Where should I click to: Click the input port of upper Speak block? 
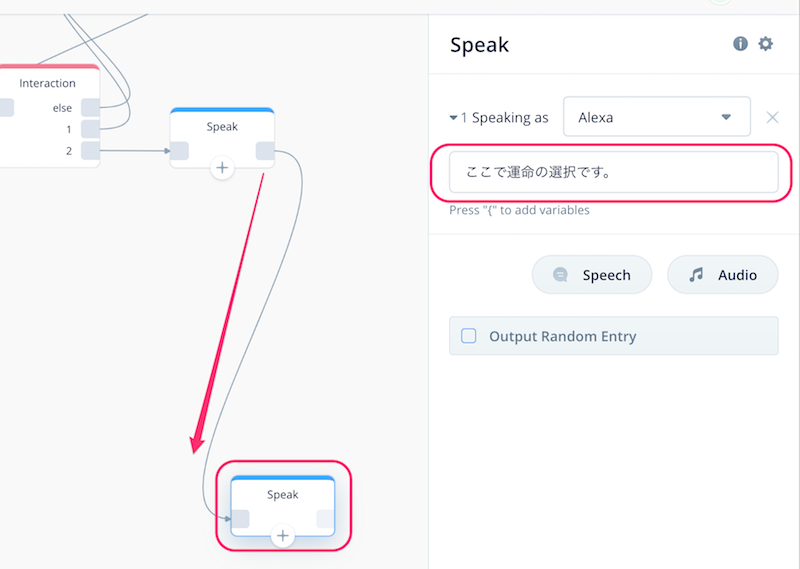180,151
